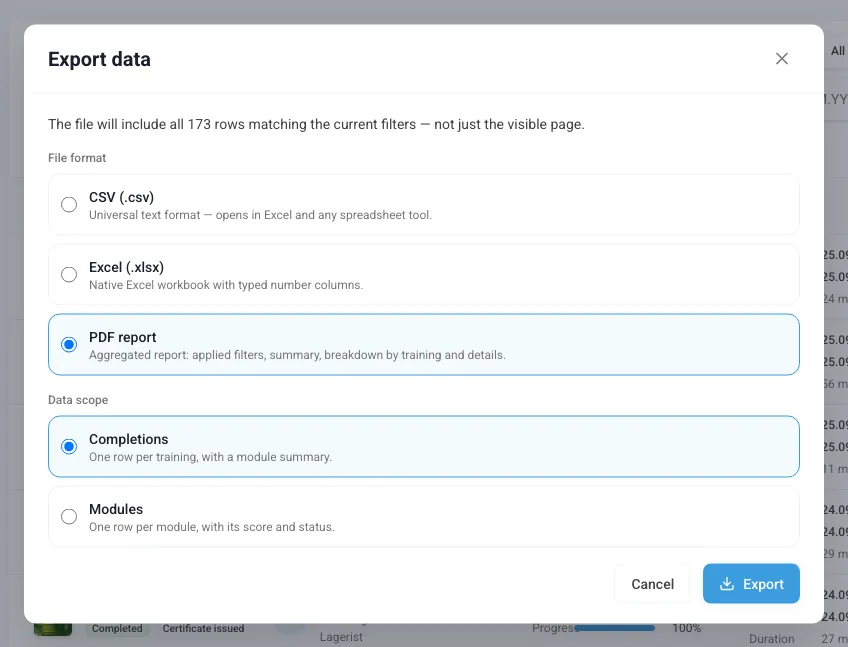Click the 'Universal text format' description text
Screen dimensions: 848x647
click(x=260, y=215)
